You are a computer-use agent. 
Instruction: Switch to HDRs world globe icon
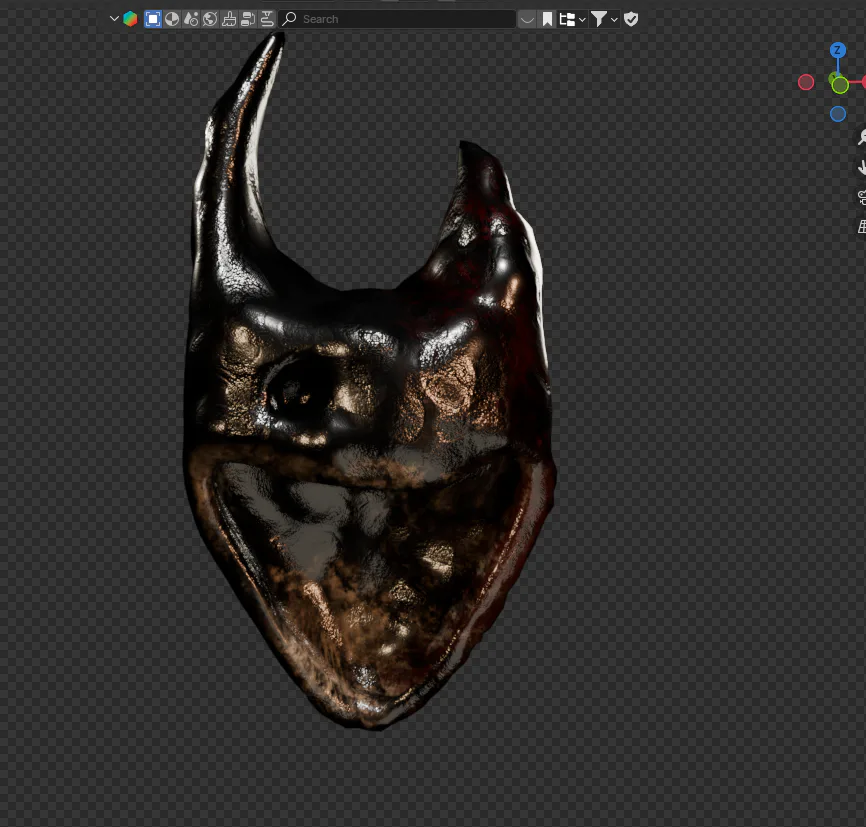pyautogui.click(x=210, y=19)
